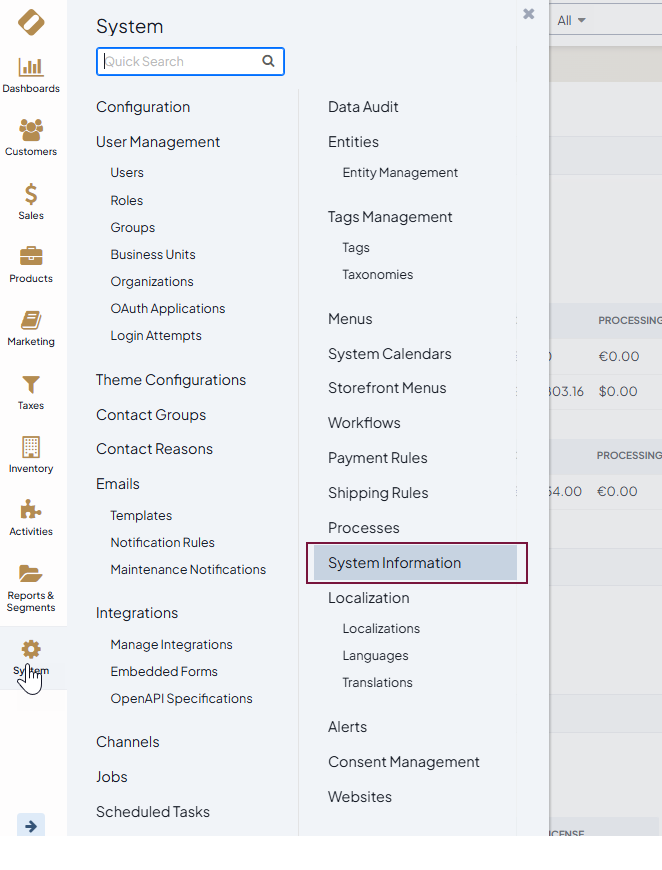Open User Management Roles entry
662x870 pixels.
click(127, 200)
